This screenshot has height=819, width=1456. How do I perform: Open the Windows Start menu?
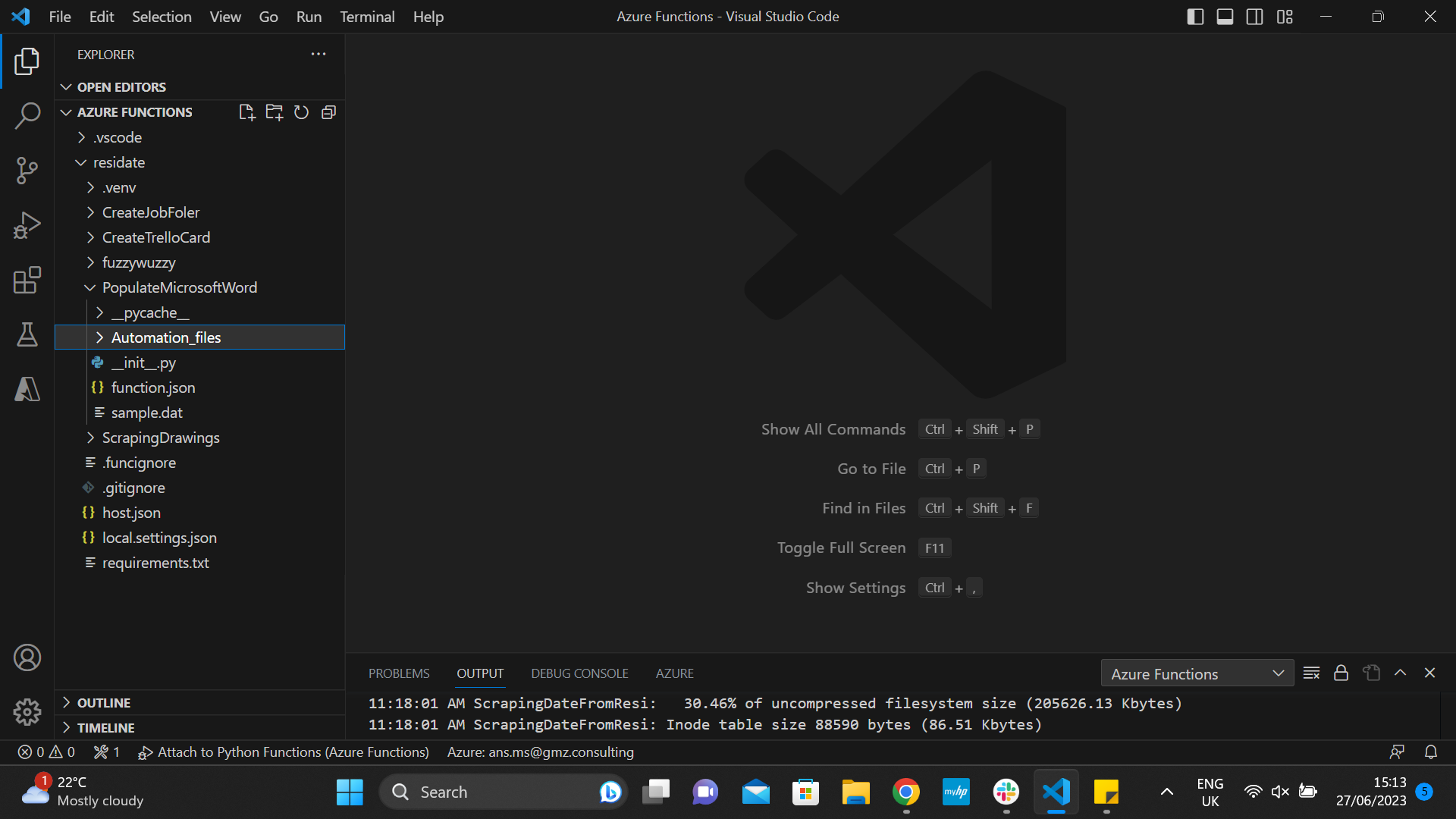coord(350,792)
